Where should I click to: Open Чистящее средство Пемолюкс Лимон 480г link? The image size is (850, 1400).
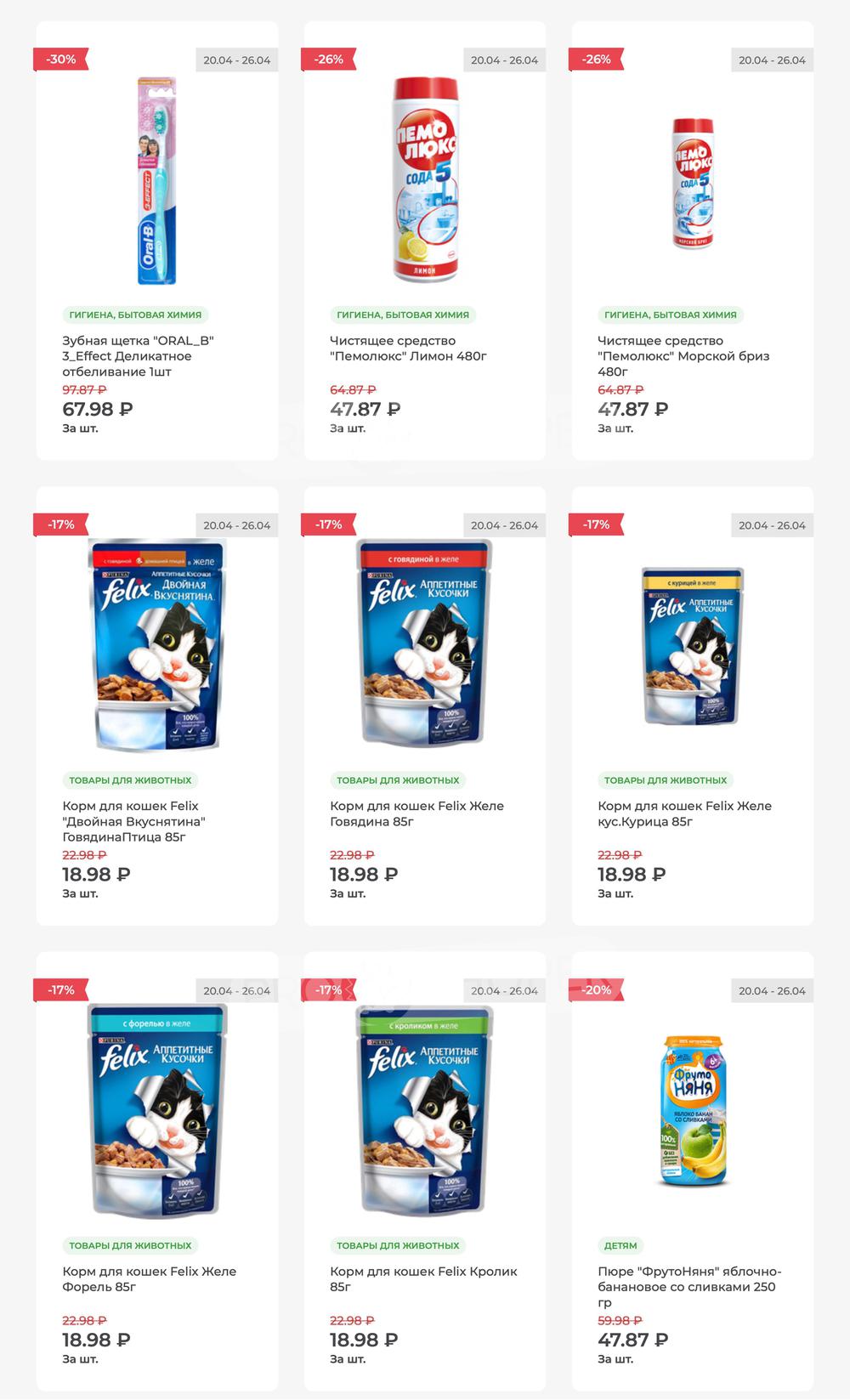pos(408,349)
